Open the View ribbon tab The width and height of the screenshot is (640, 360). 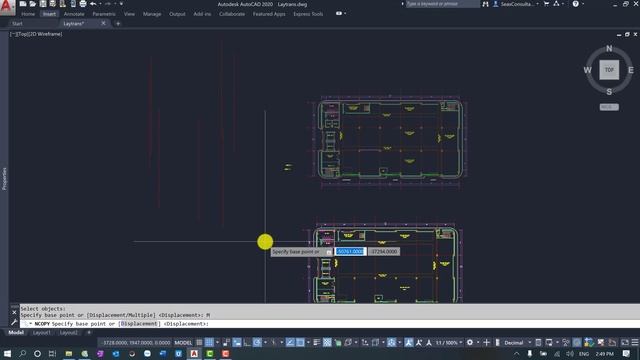point(129,14)
